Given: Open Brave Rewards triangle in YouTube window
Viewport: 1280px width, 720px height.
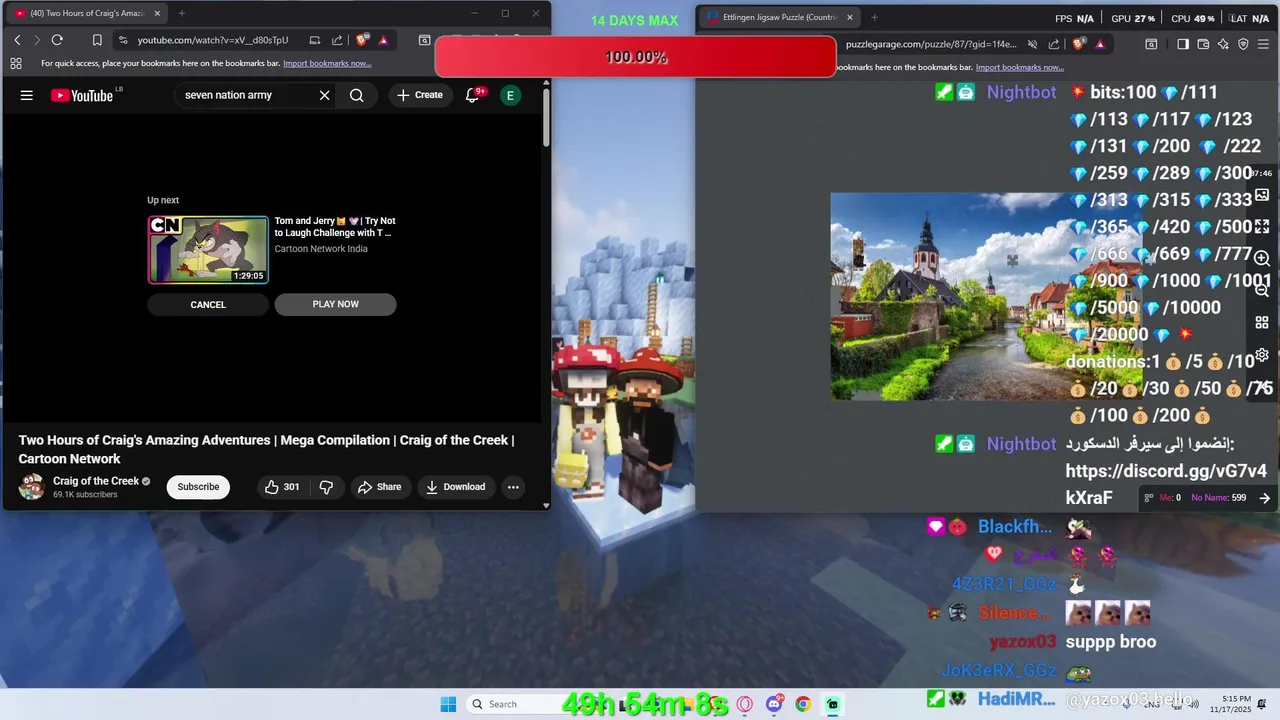Looking at the screenshot, I should pos(383,40).
